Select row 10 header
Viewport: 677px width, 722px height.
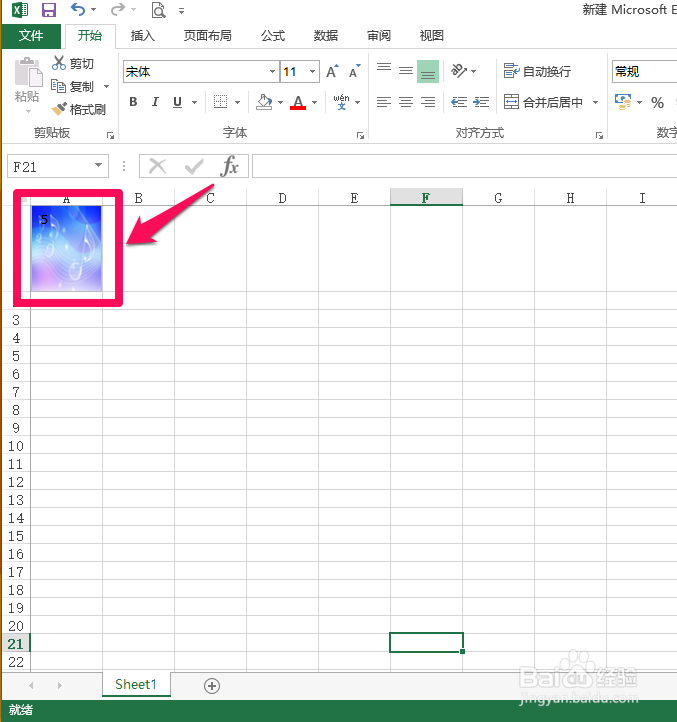(16, 446)
